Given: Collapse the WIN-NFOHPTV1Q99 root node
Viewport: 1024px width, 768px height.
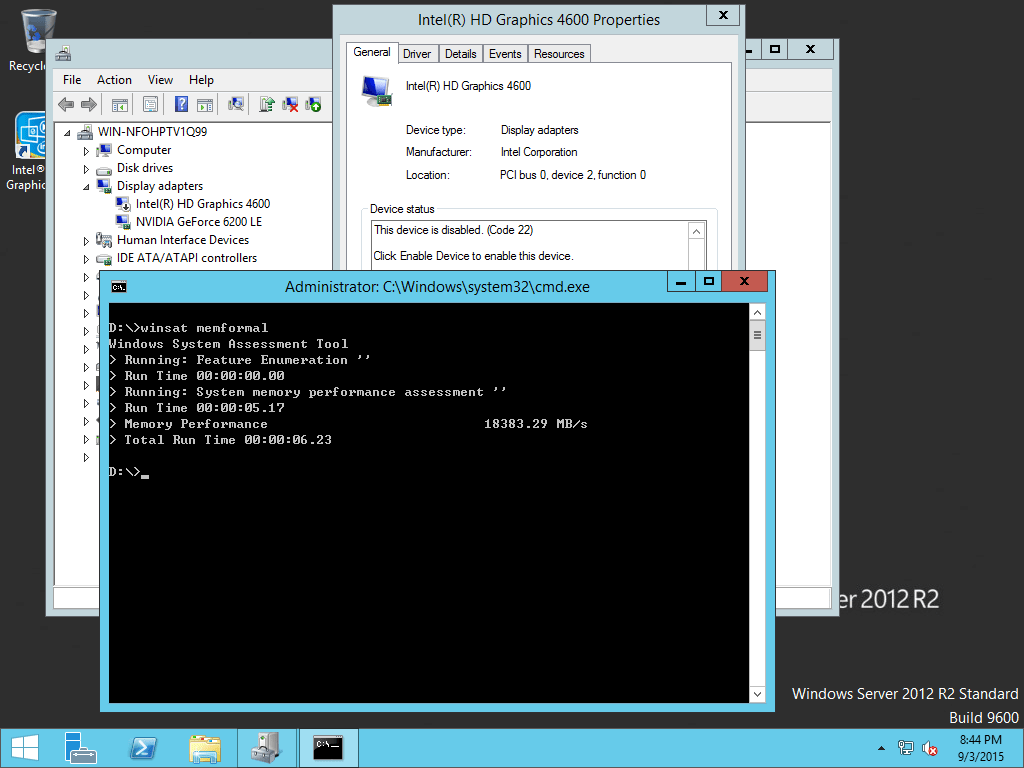Looking at the screenshot, I should pos(67,133).
